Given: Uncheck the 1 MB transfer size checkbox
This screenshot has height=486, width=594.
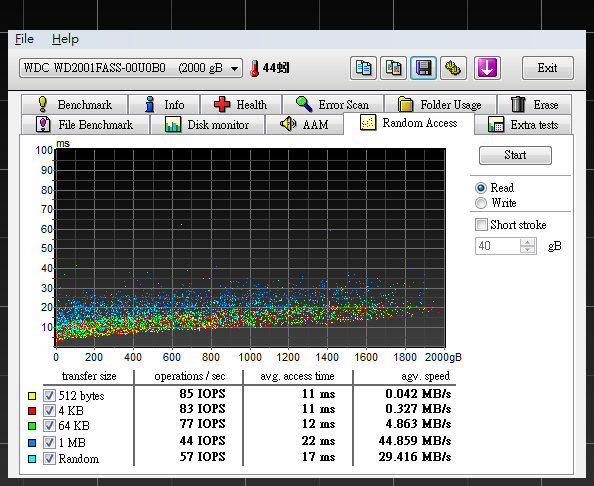Looking at the screenshot, I should 49,442.
